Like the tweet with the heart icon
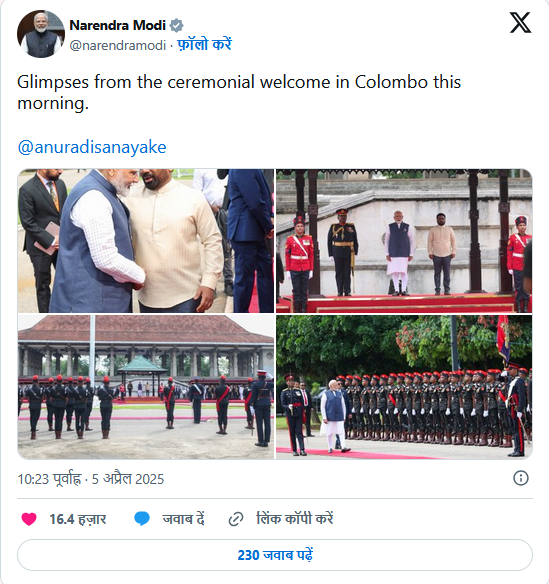This screenshot has width=549, height=584. (29, 519)
